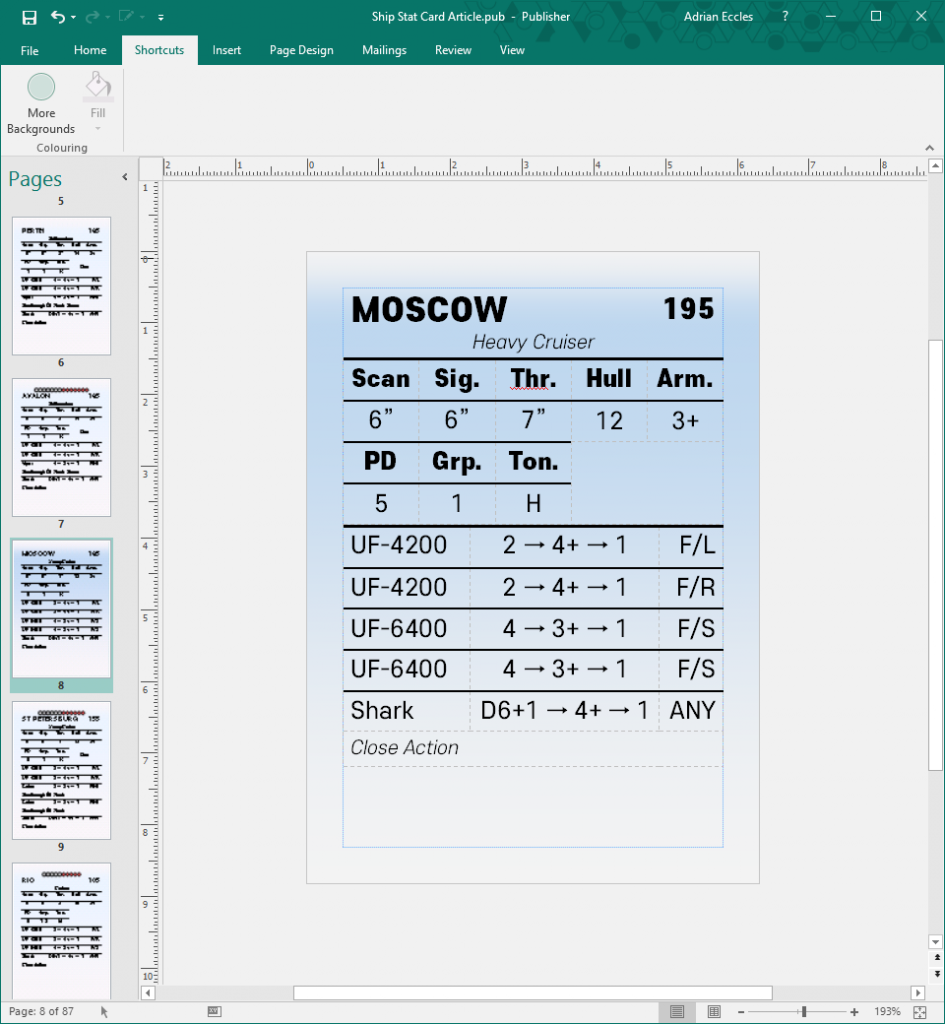Click the Fill bucket icon
Viewport: 945px width, 1024px height.
tap(97, 86)
